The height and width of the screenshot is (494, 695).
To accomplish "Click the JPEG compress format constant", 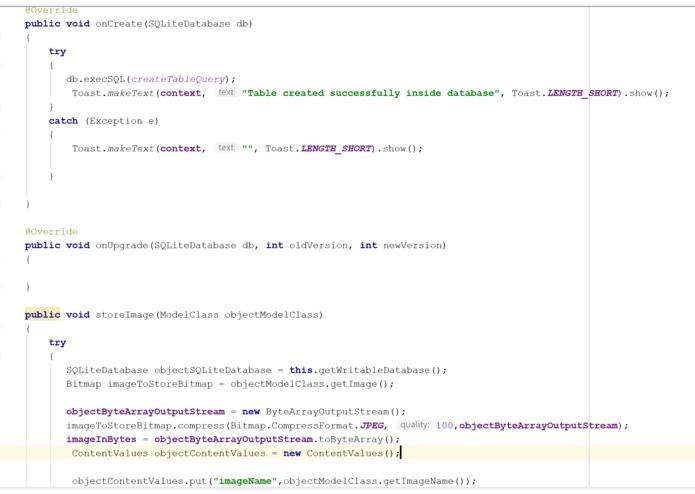I will [371, 425].
